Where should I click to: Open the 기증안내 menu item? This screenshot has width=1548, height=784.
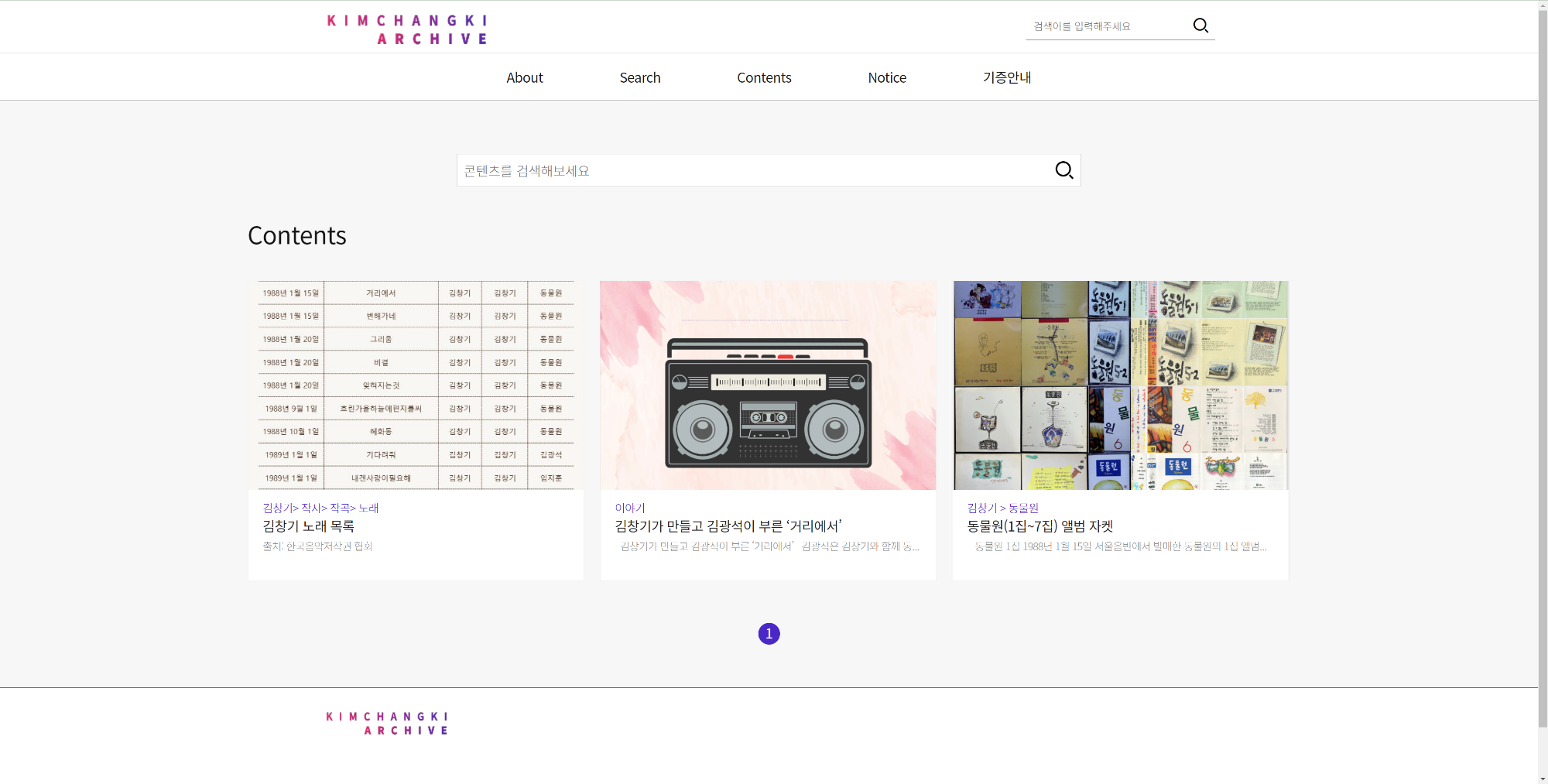click(x=1006, y=77)
